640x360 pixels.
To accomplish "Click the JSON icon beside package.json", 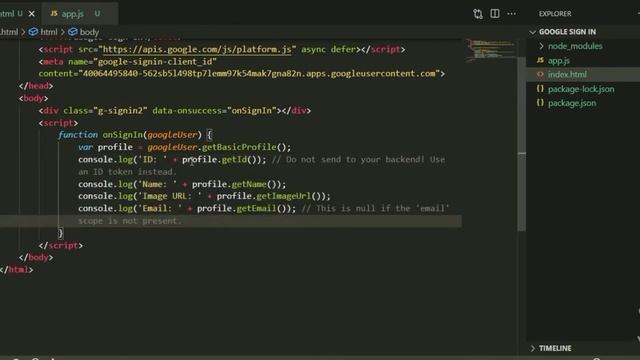I will (x=540, y=102).
